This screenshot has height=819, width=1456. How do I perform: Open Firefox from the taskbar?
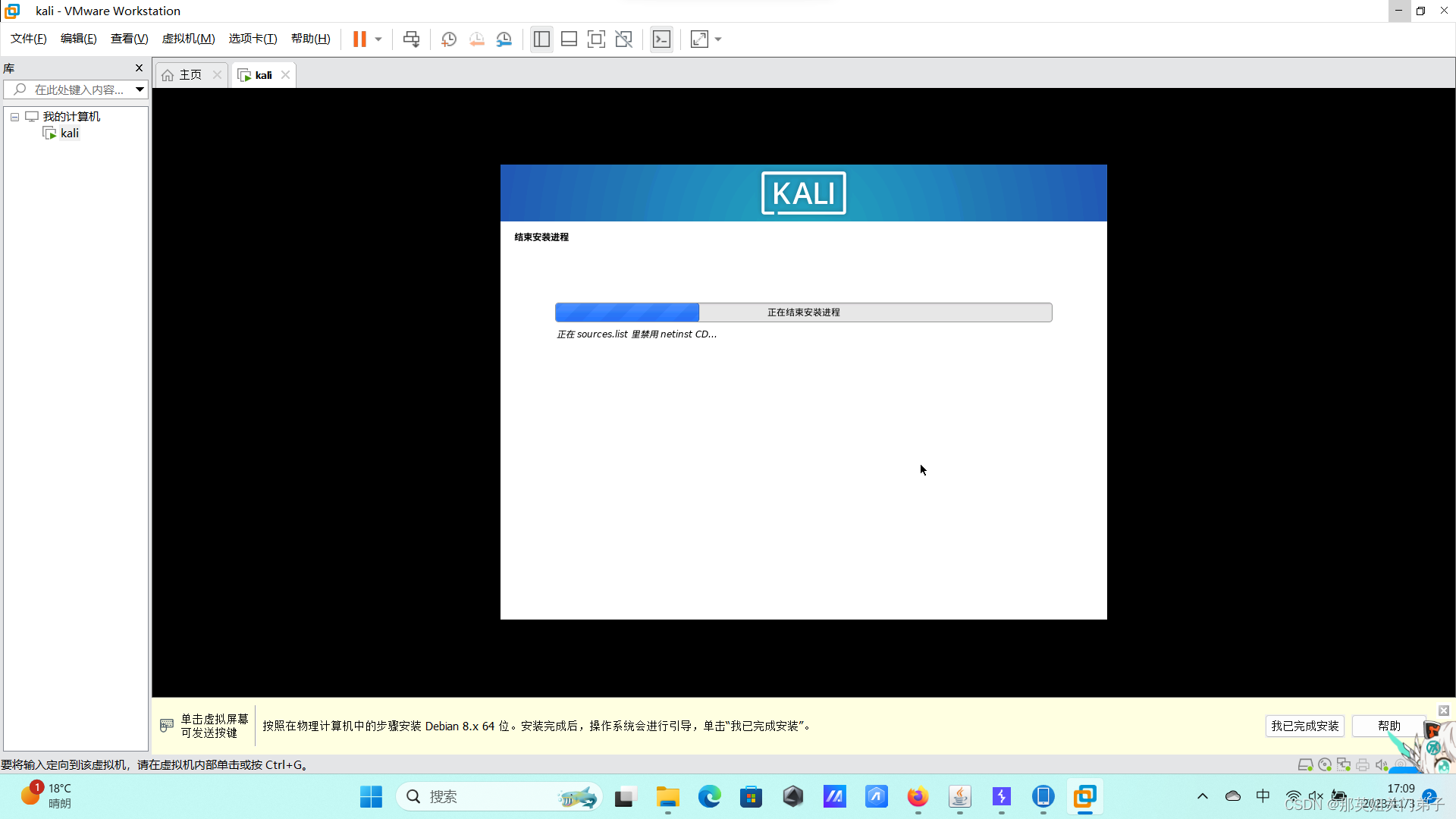(x=918, y=796)
